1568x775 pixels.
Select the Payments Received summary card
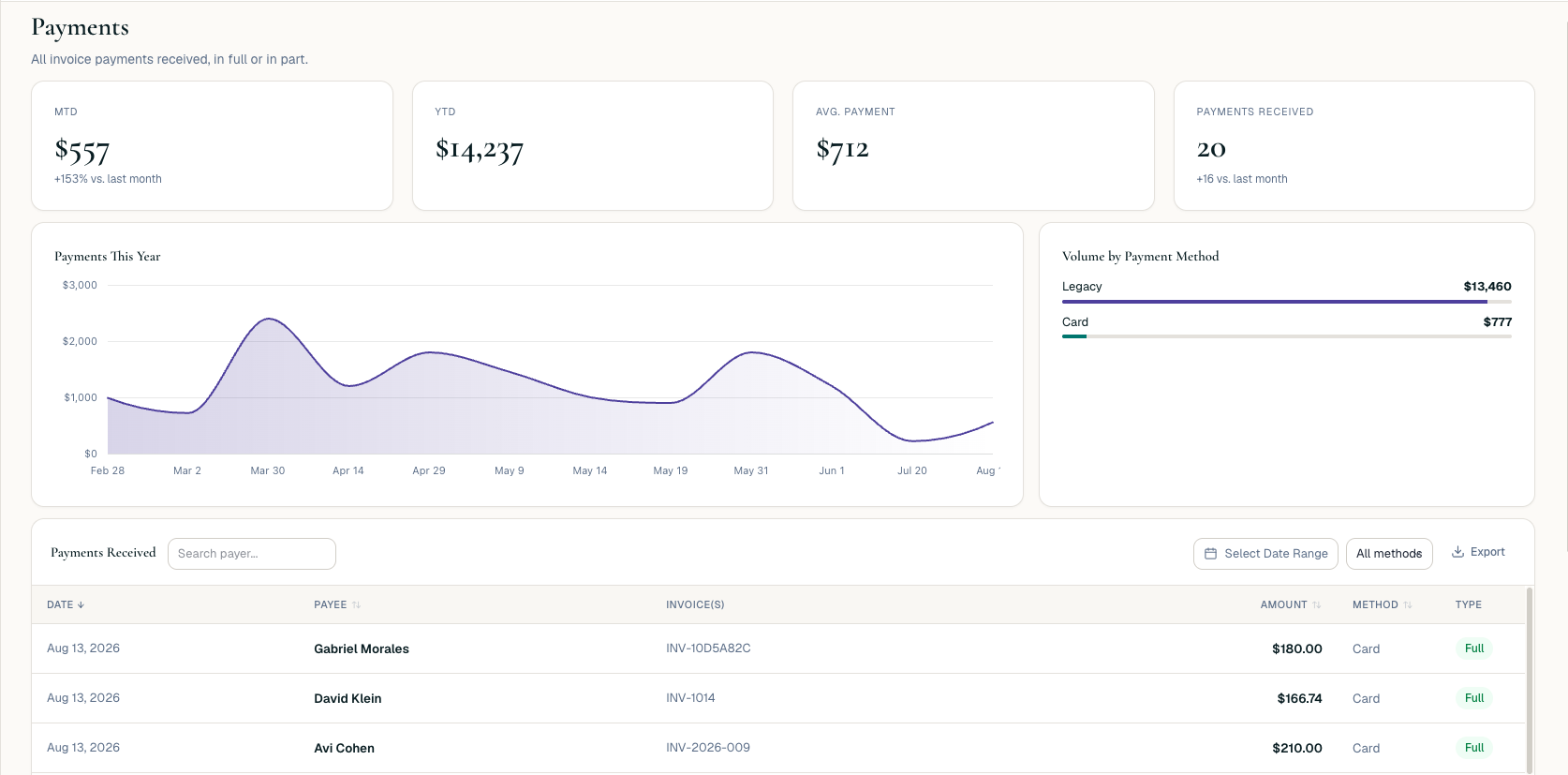click(x=1354, y=145)
